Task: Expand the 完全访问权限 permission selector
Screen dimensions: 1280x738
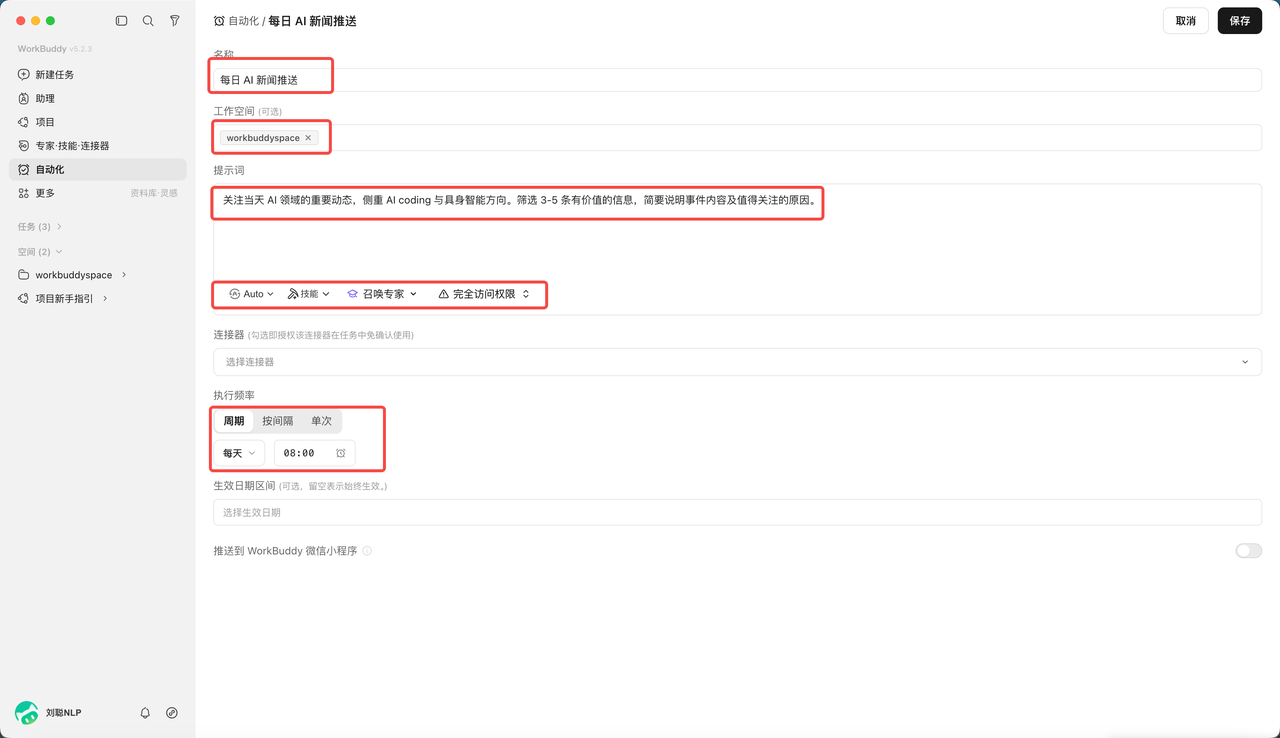Action: click(484, 294)
